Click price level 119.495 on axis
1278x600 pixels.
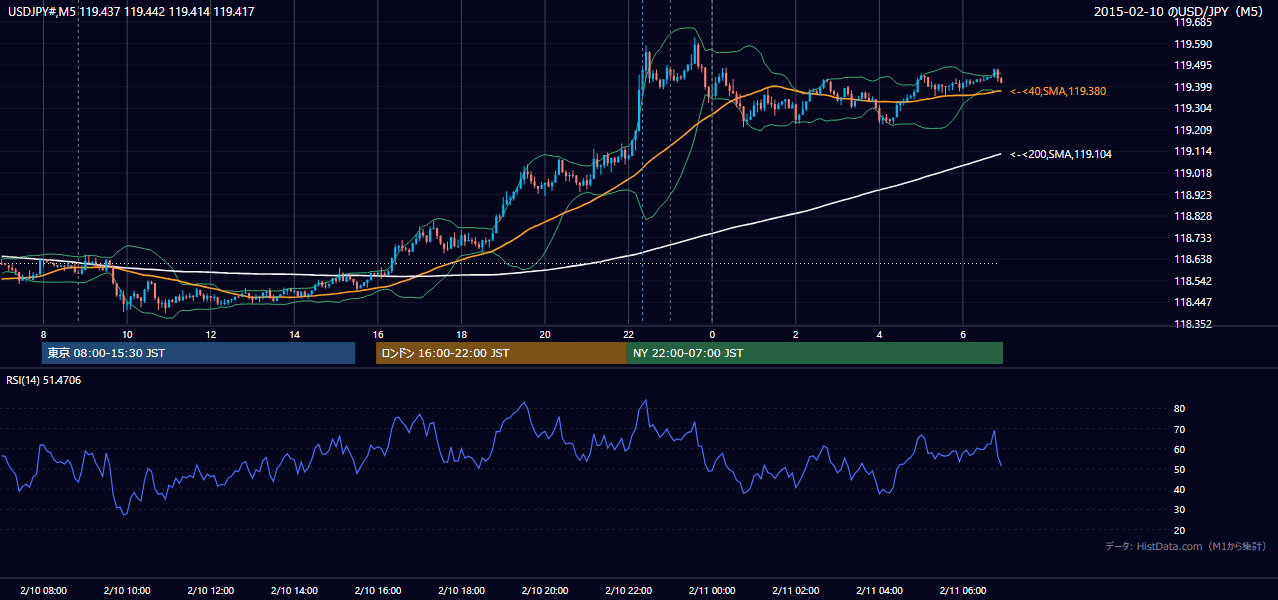click(x=1192, y=65)
